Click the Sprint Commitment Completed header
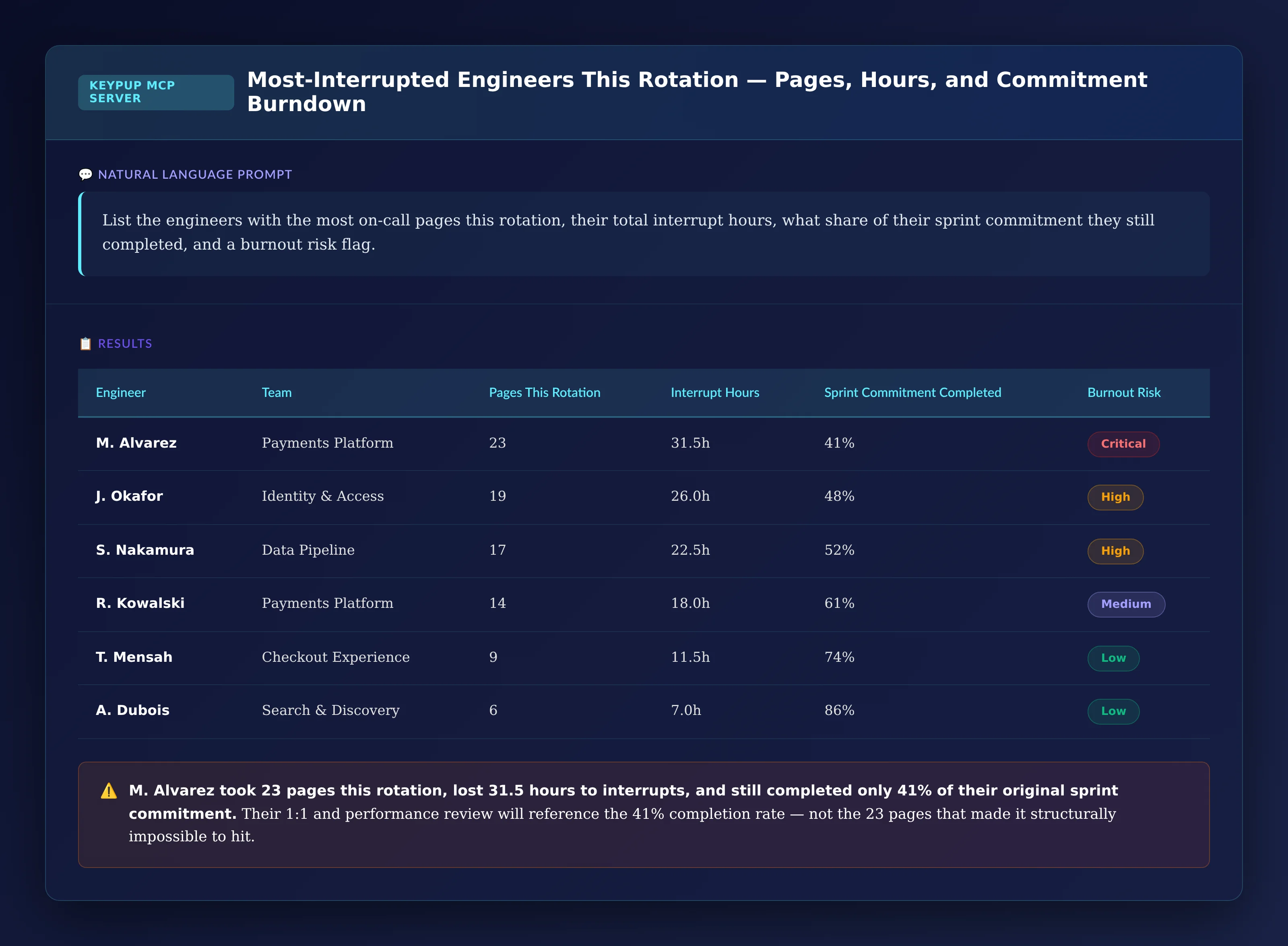The height and width of the screenshot is (946, 1288). pos(912,393)
